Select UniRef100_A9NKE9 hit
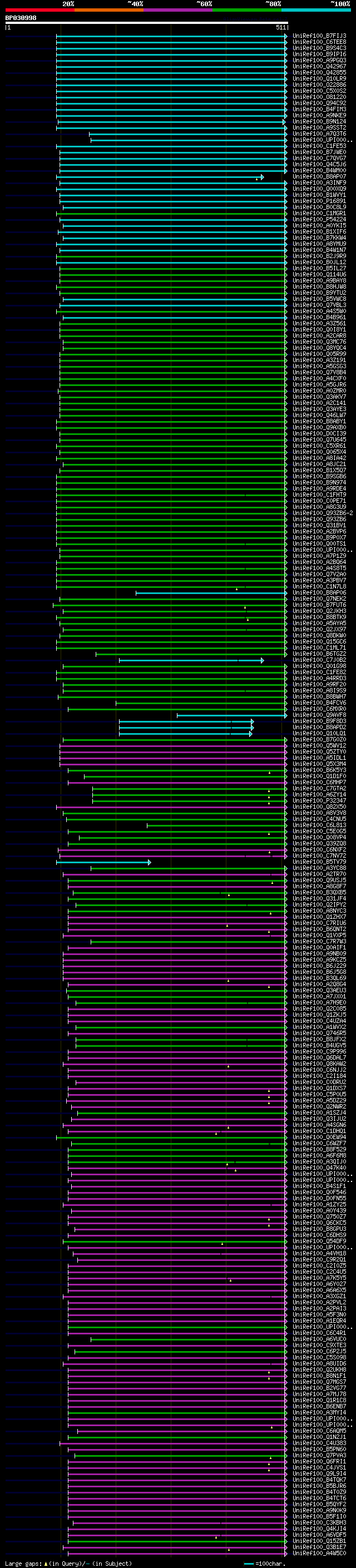 tap(319, 116)
